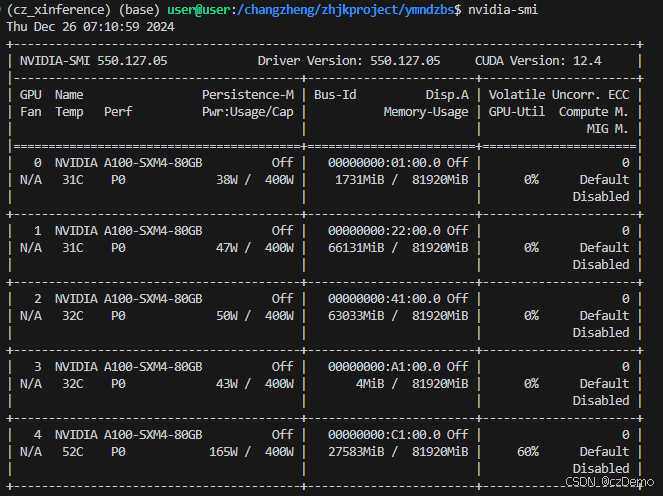Screen dimensions: 663x496
Task: Select GPU 3 power usage 43W
Action: tap(227, 384)
